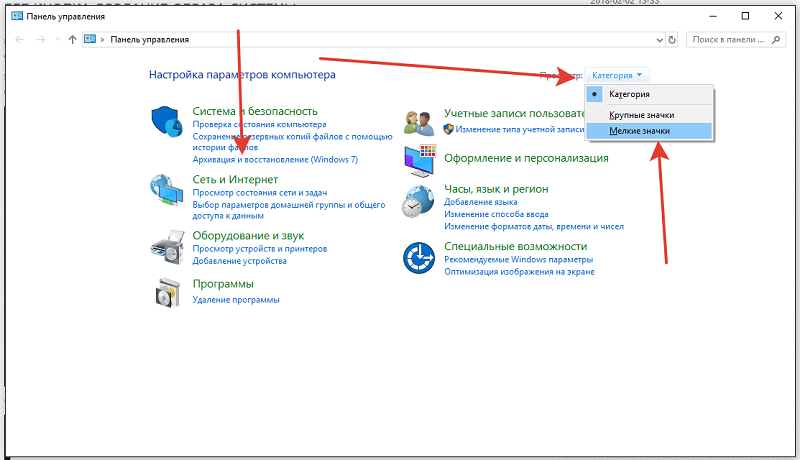The image size is (800, 460).
Task: Maximize the Control Panel window
Action: click(745, 16)
